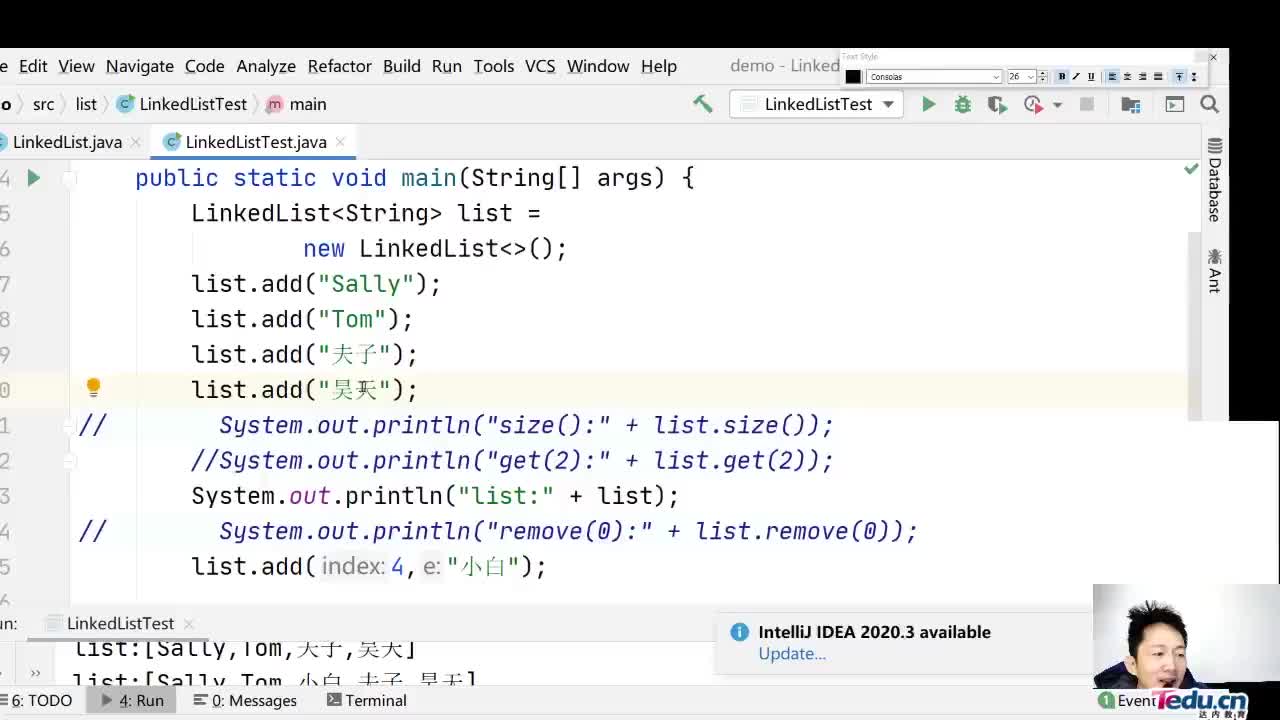Click the green Run button in toolbar
The height and width of the screenshot is (720, 1280).
(x=928, y=104)
